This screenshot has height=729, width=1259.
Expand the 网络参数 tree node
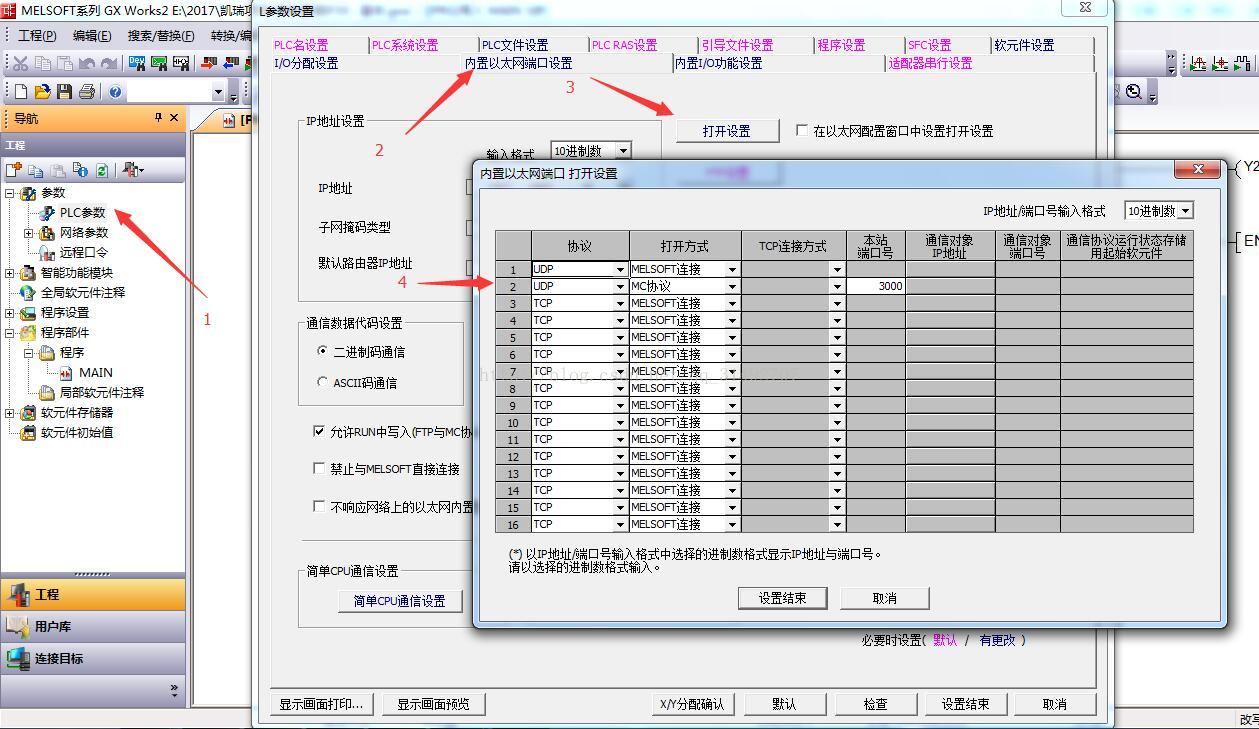29,233
